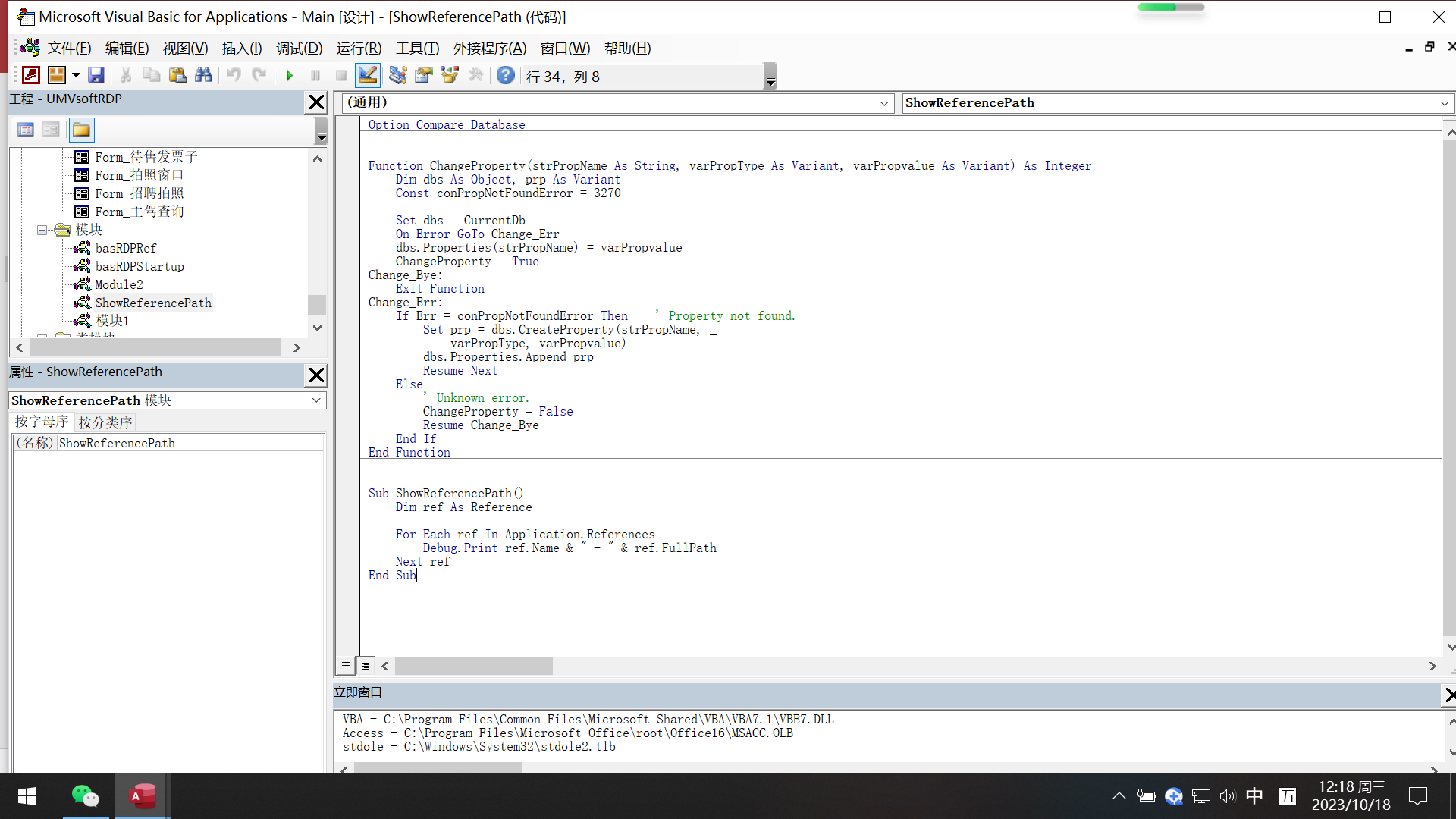The image size is (1456, 819).
Task: Click the View Code icon in project panel
Action: (26, 130)
